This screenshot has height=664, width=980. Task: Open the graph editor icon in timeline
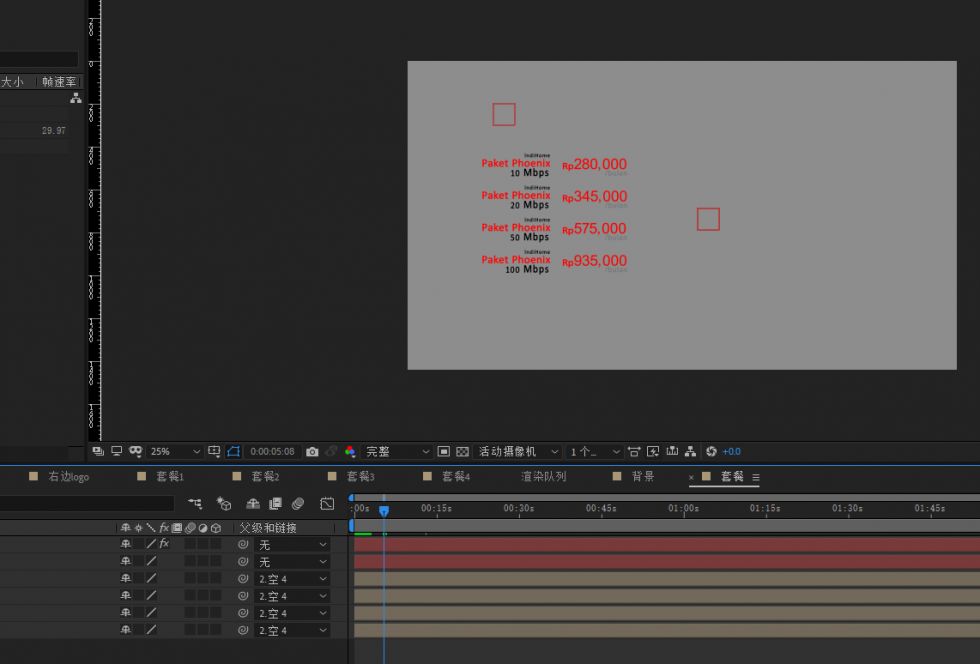pyautogui.click(x=327, y=504)
